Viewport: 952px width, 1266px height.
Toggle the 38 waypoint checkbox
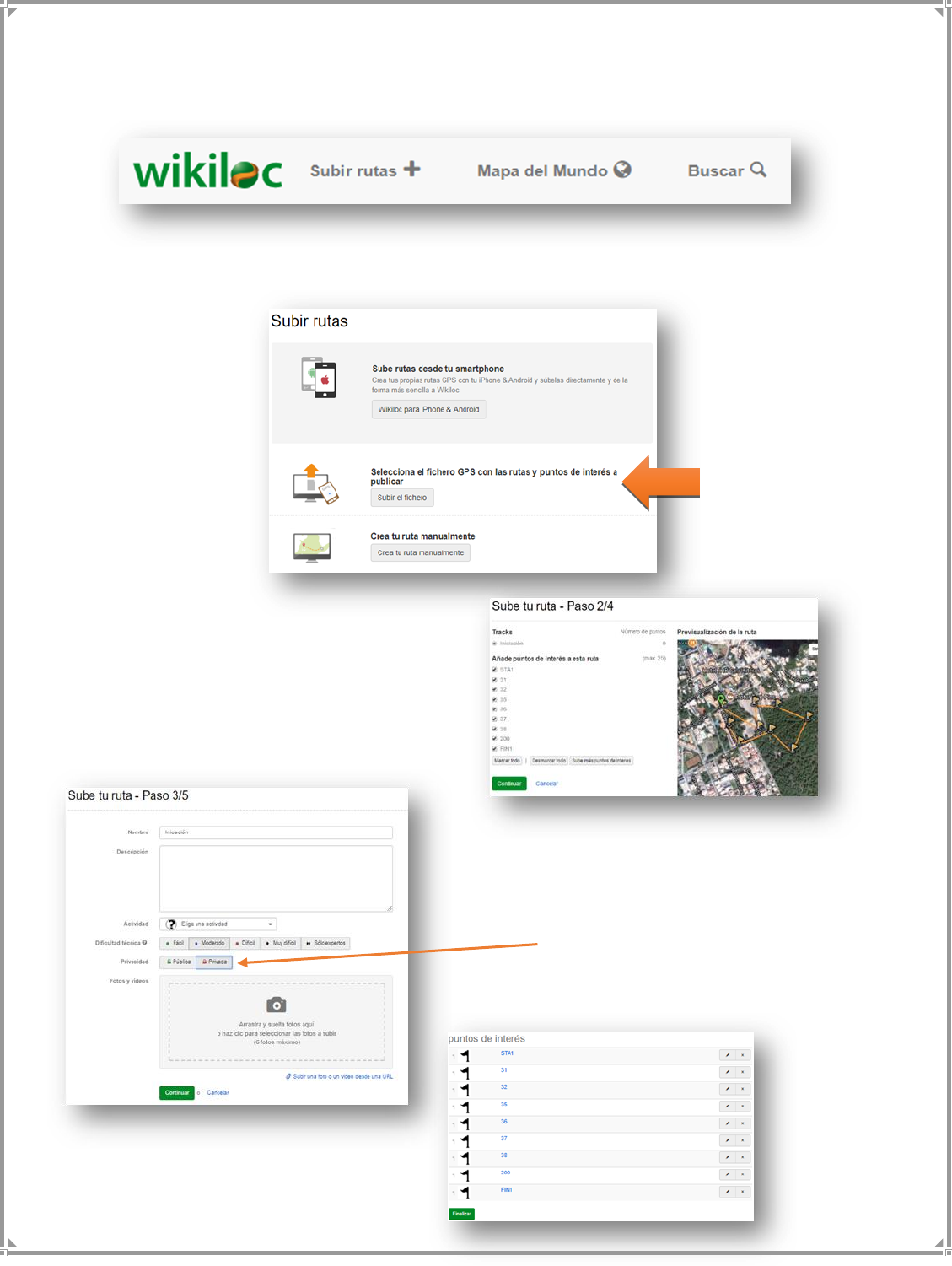tap(495, 729)
